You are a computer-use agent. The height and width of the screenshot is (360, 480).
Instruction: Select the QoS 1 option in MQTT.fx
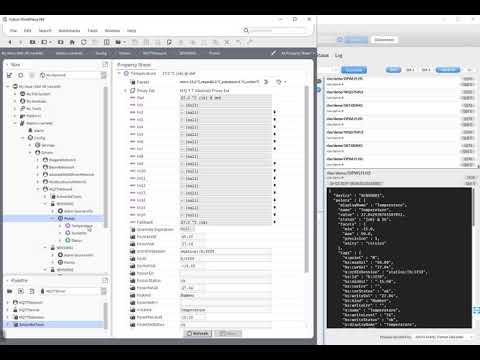tap(410, 70)
